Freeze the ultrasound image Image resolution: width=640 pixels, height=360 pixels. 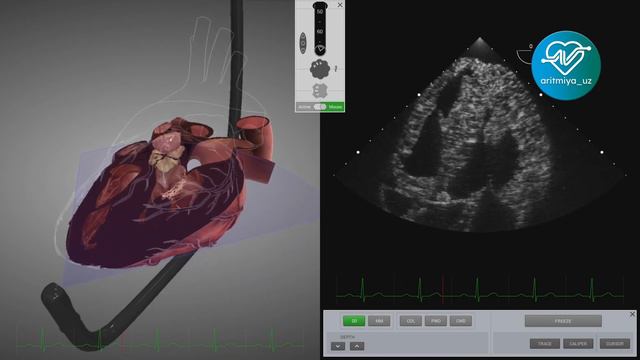point(563,321)
